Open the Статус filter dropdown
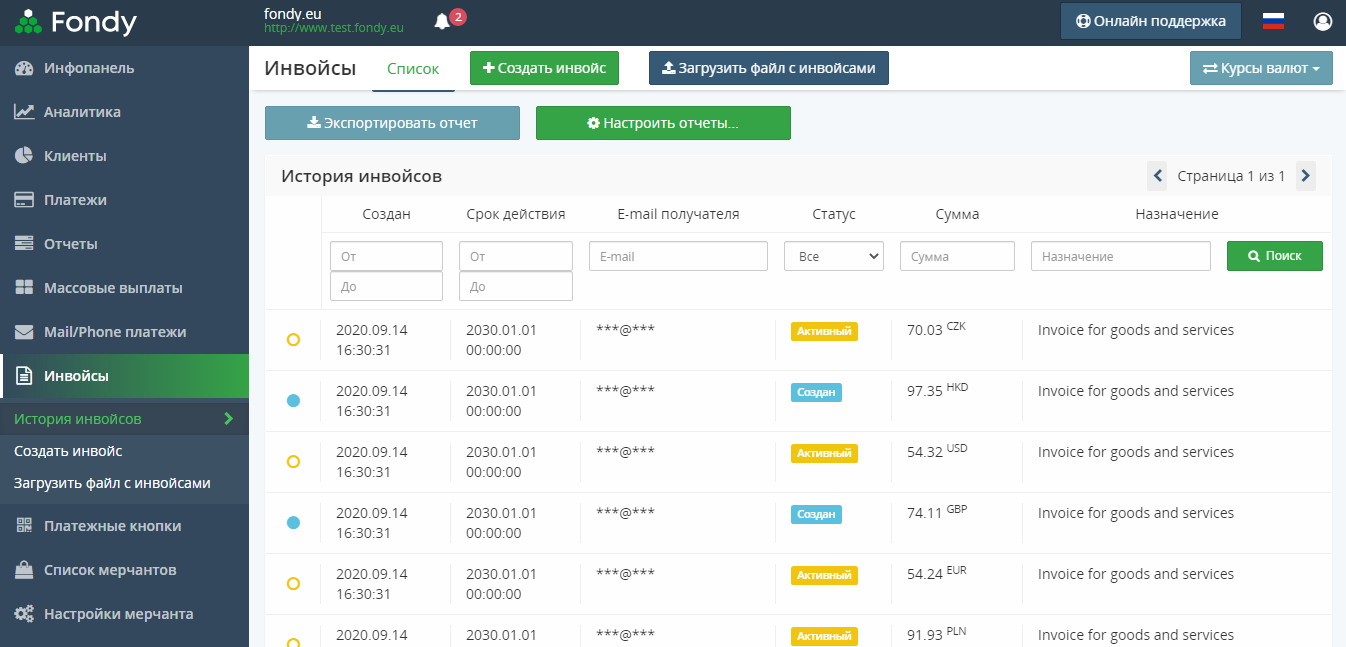 pos(834,256)
